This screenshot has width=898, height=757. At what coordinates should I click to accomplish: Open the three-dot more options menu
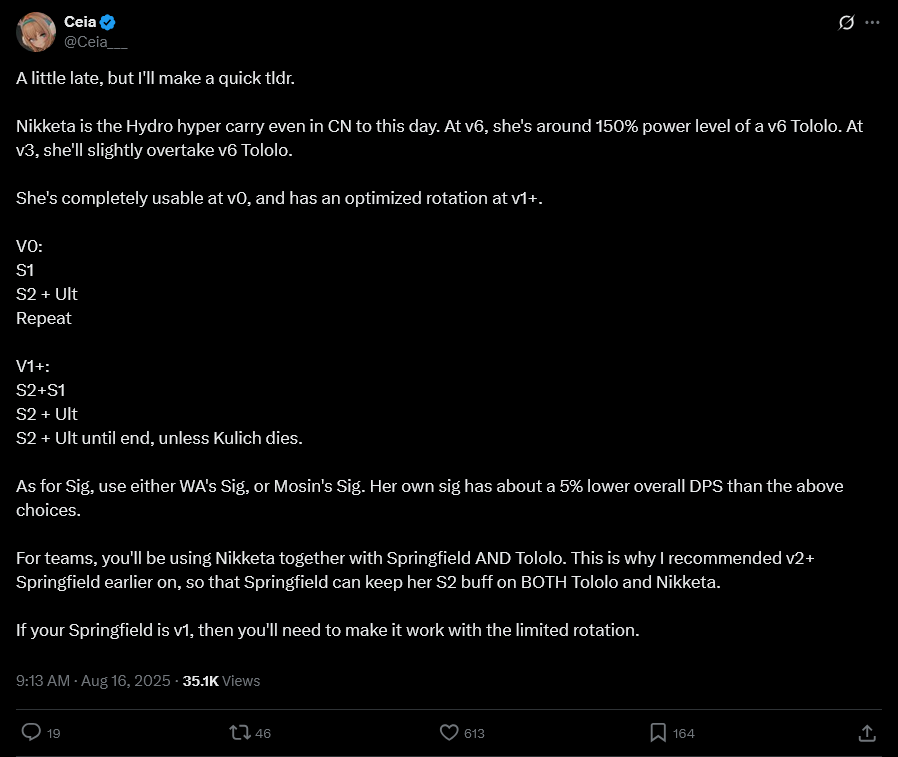(x=872, y=22)
